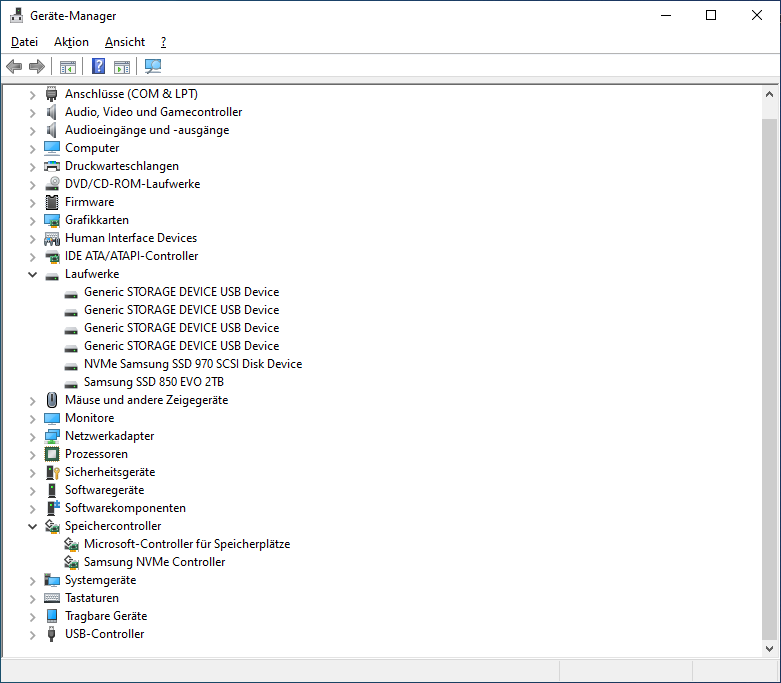Click the Druckwarteschlangen printer icon

[52, 166]
